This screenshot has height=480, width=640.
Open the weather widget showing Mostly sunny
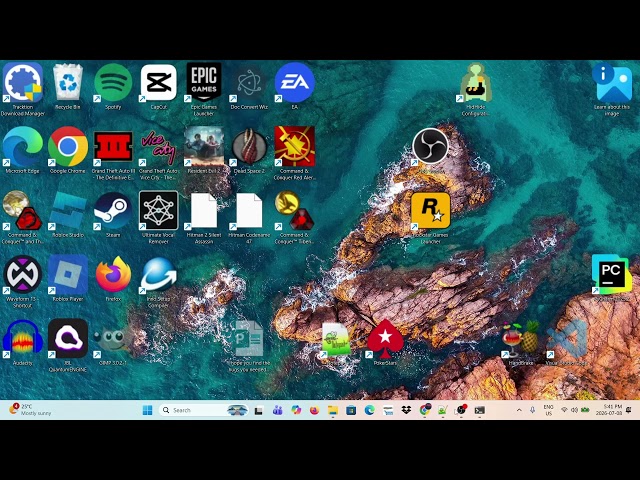31,409
